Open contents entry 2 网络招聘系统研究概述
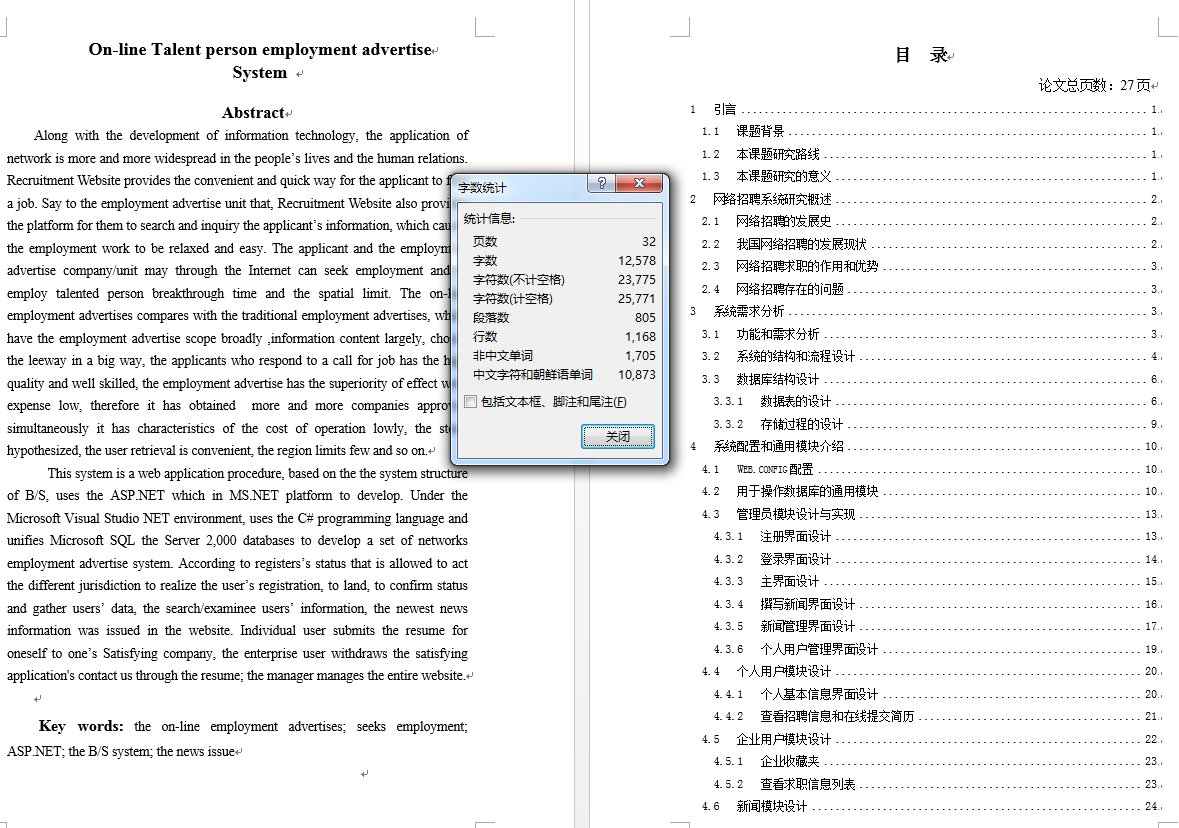Screen dimensions: 1179x828 click(x=926, y=199)
